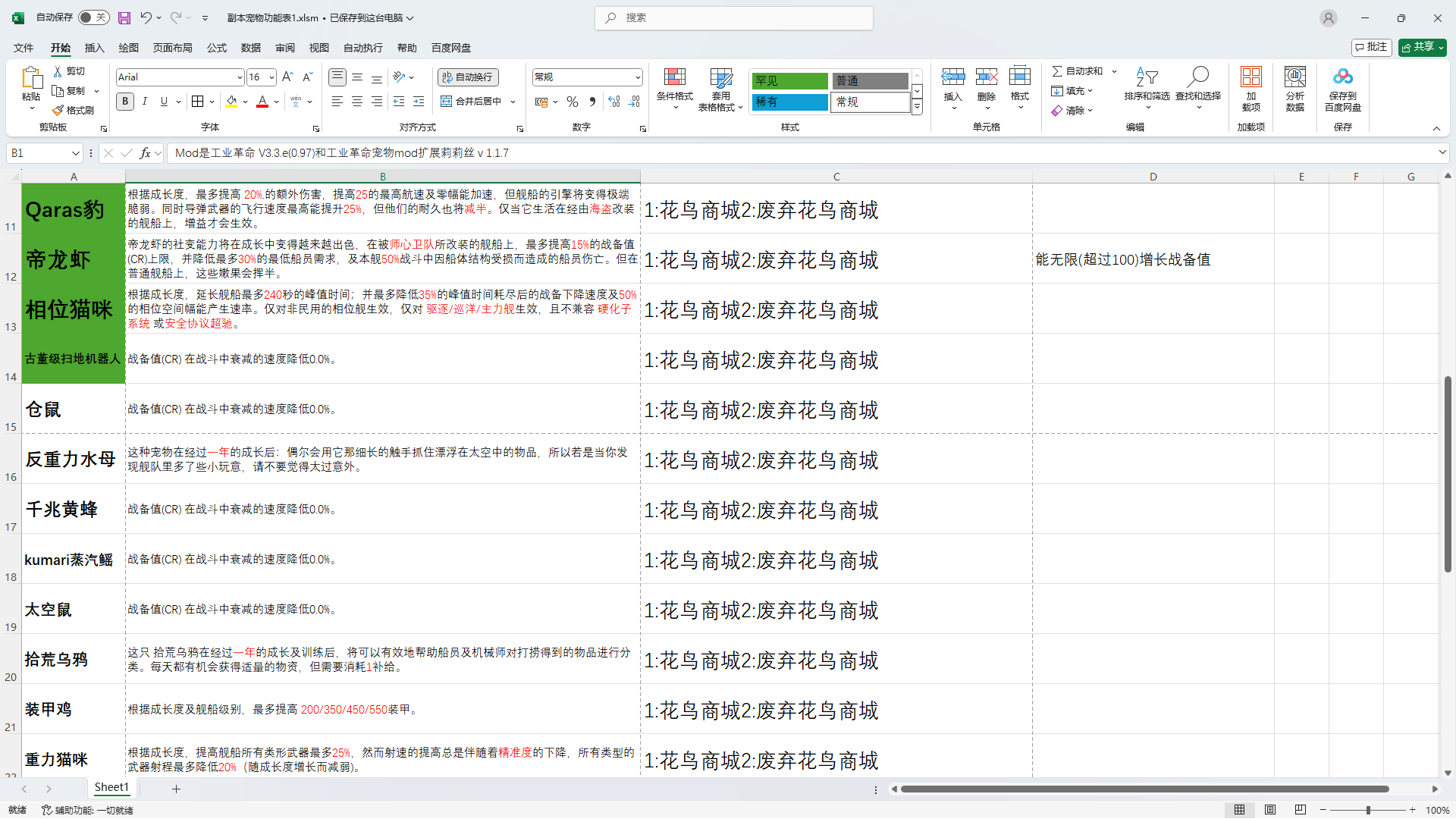Open the 数据 ribbon tab
The width and height of the screenshot is (1456, 819).
(x=250, y=48)
